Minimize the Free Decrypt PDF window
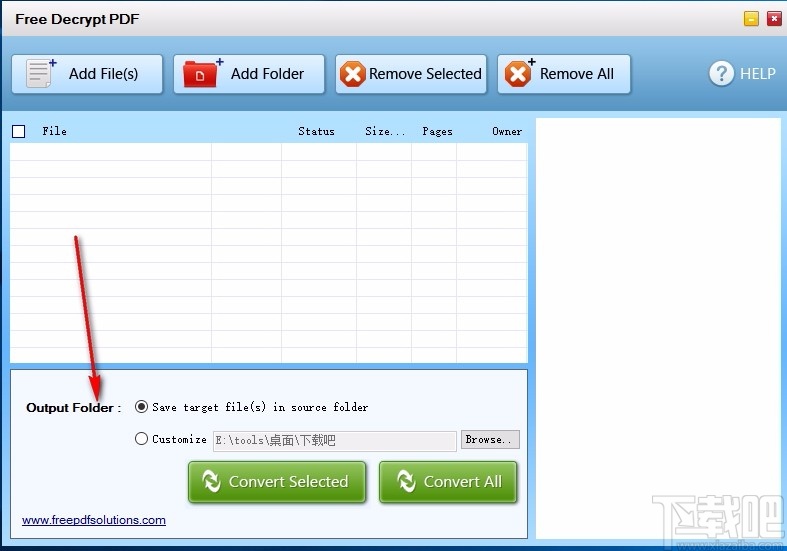This screenshot has width=787, height=551. [751, 19]
